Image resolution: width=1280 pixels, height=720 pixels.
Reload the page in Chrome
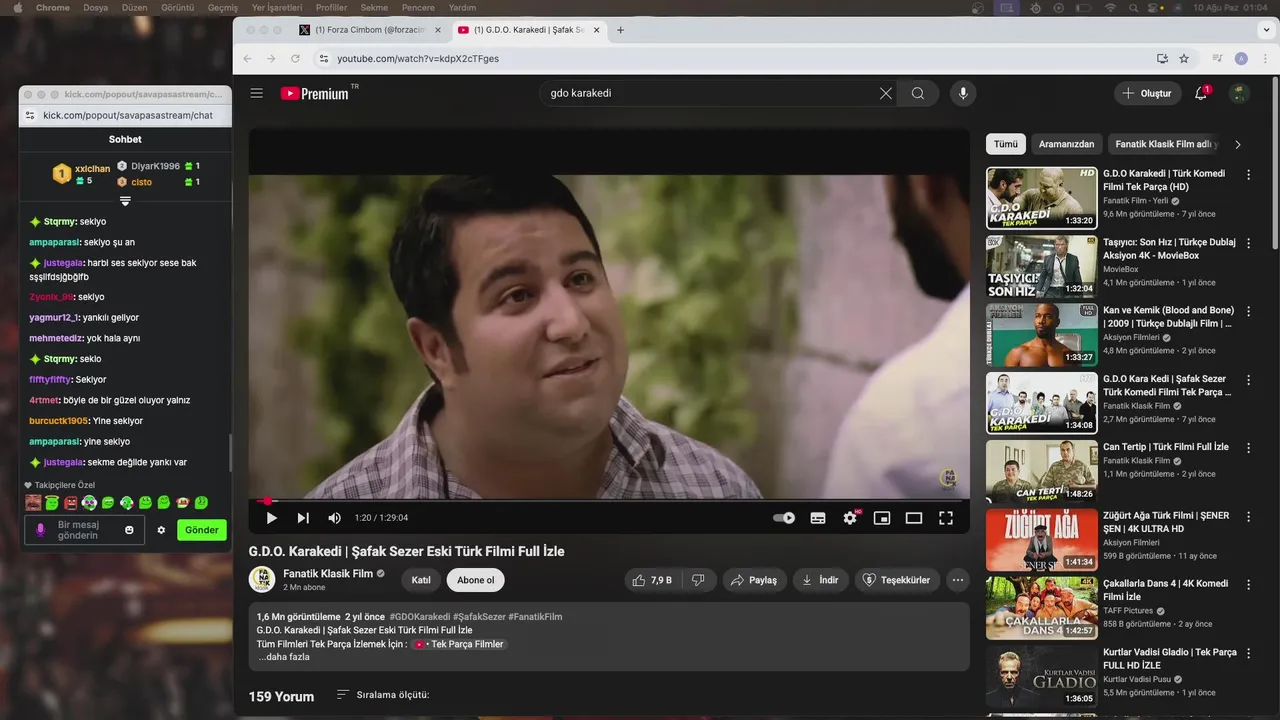tap(295, 59)
